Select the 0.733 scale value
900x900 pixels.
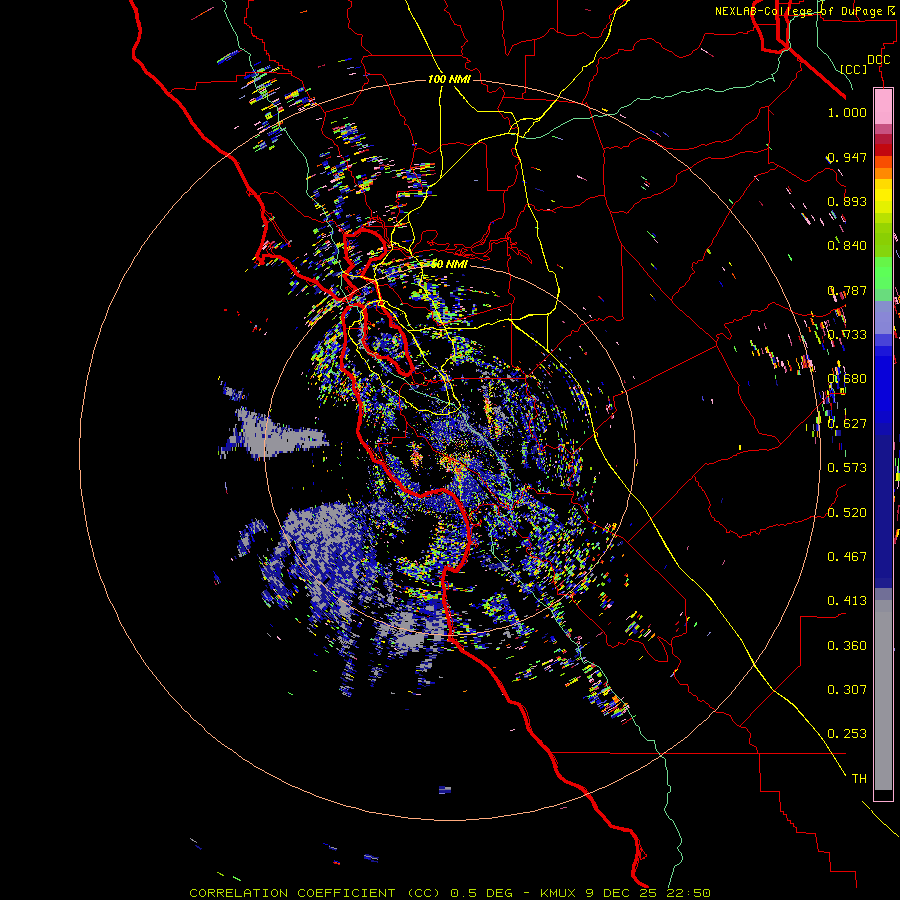click(x=847, y=335)
